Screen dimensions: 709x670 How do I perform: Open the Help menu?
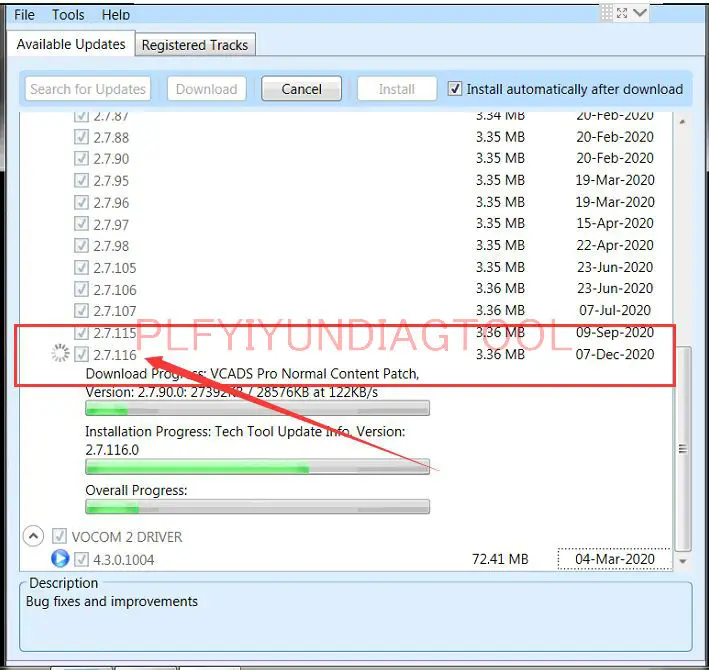(116, 15)
